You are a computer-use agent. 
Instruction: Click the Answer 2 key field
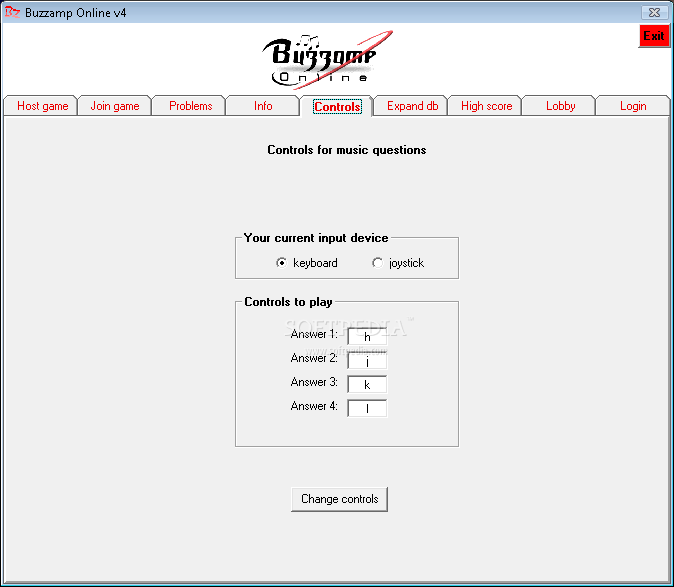pyautogui.click(x=367, y=361)
